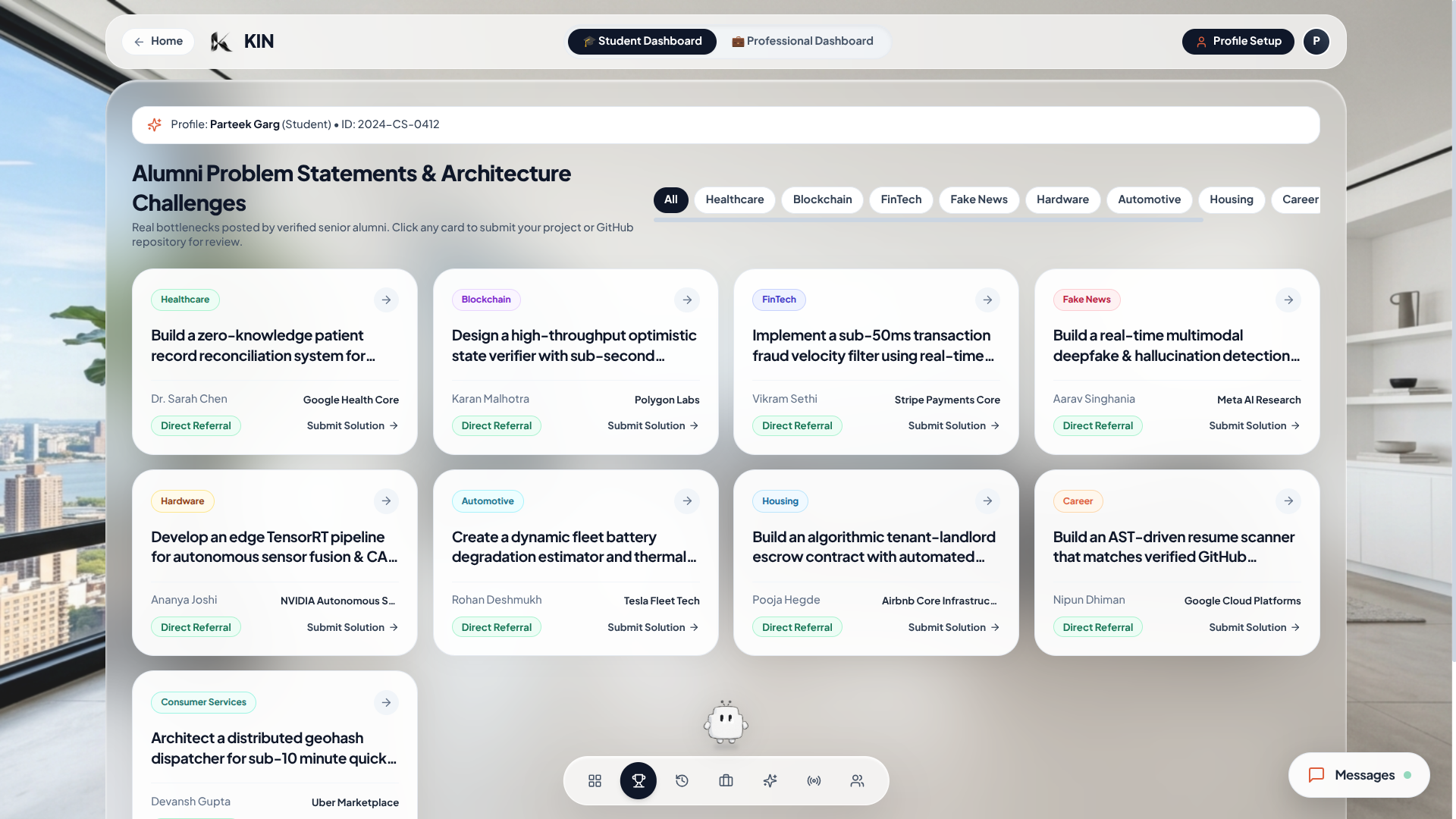Open arrow icon on the FinTech card
Screen dimensions: 1456x819
(x=987, y=300)
